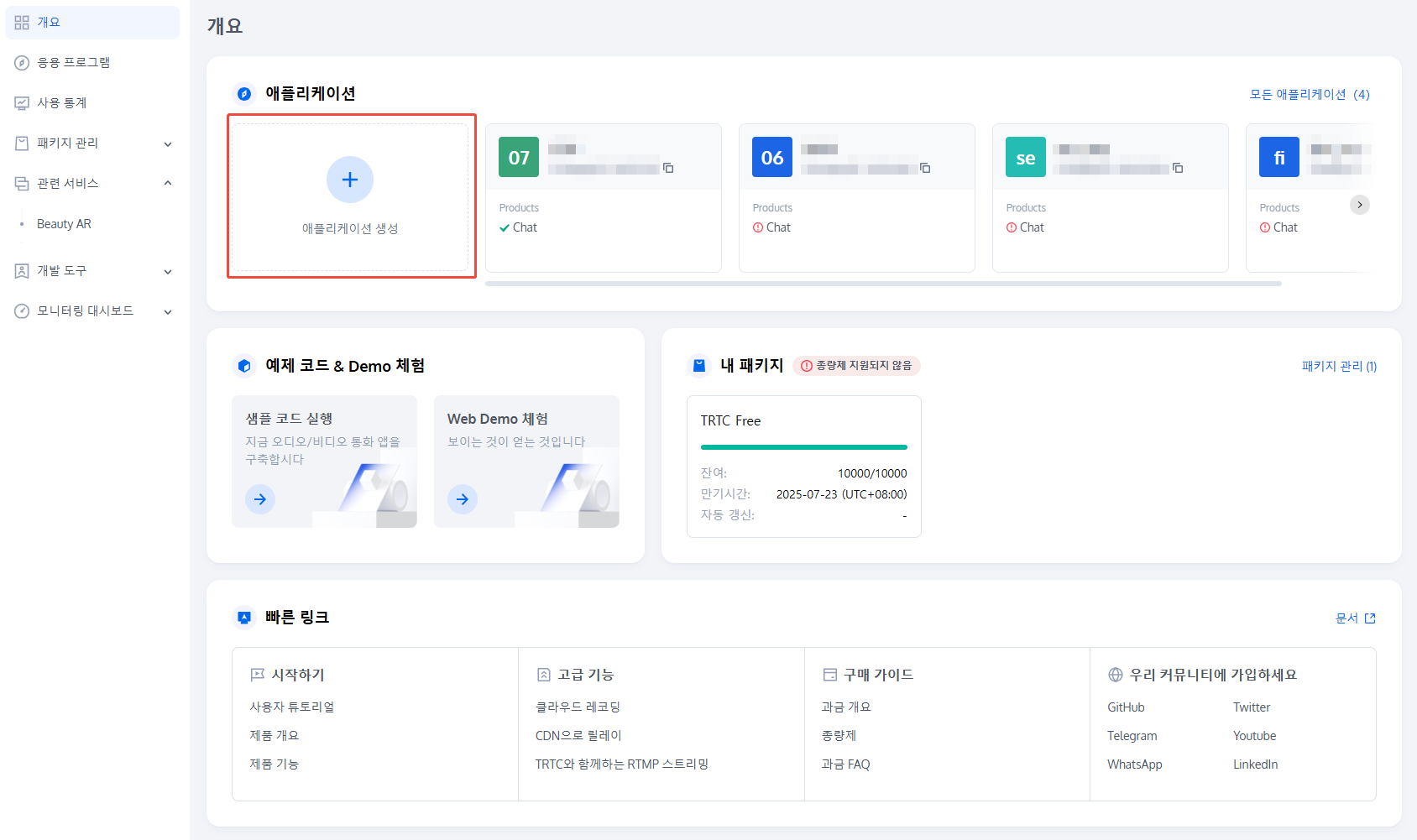Expand the 모니터링 대시보드 submenu chevron
This screenshot has height=840, width=1417.
(x=168, y=312)
